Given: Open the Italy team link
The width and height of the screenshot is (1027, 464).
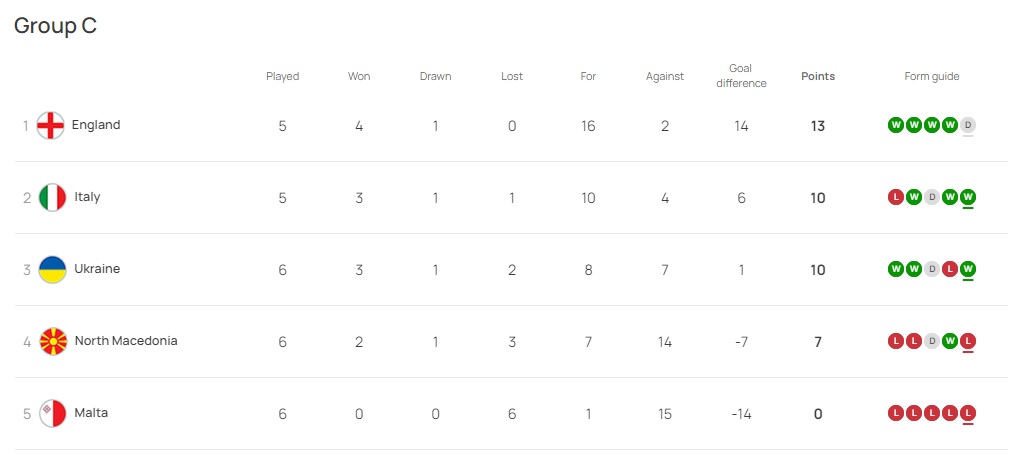Looking at the screenshot, I should click(x=87, y=197).
